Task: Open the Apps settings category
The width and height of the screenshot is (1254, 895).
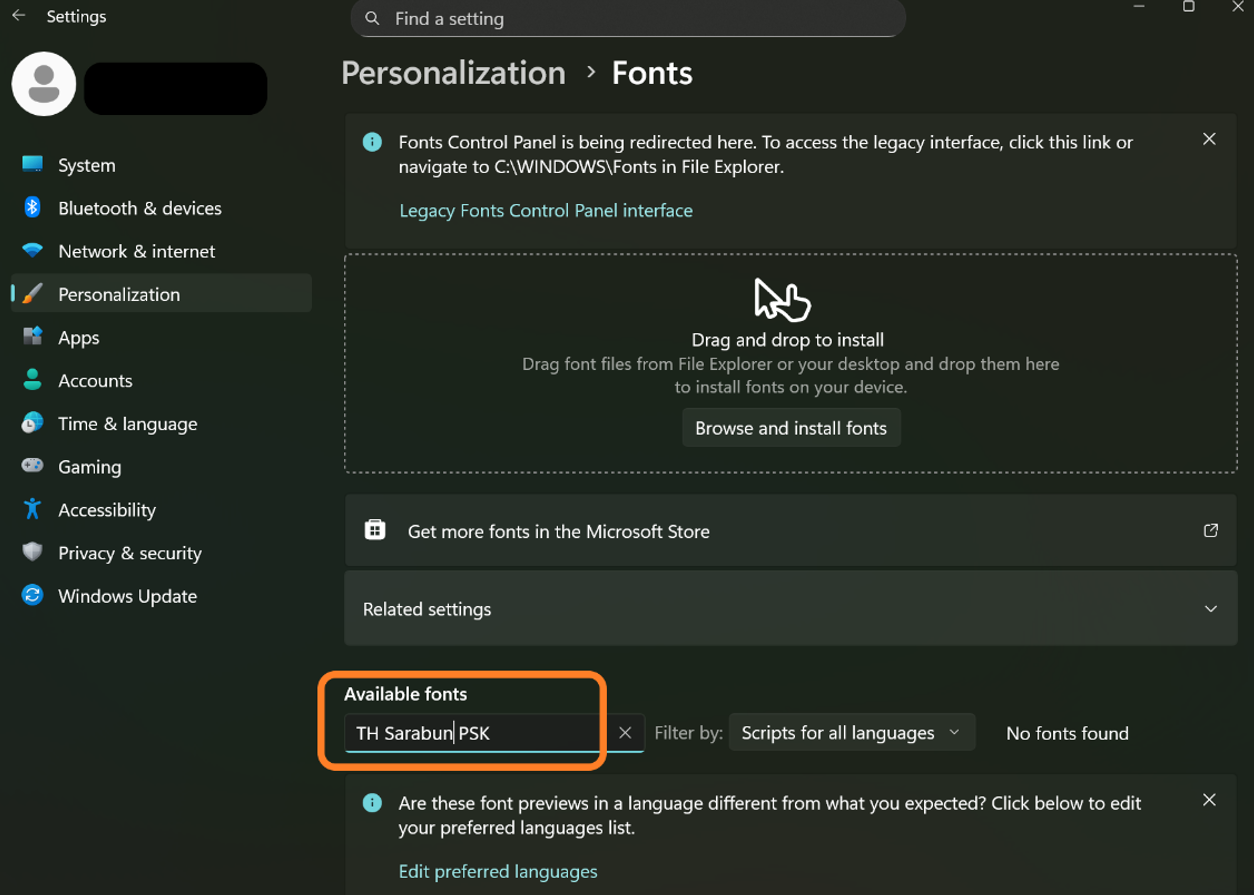Action: [78, 337]
